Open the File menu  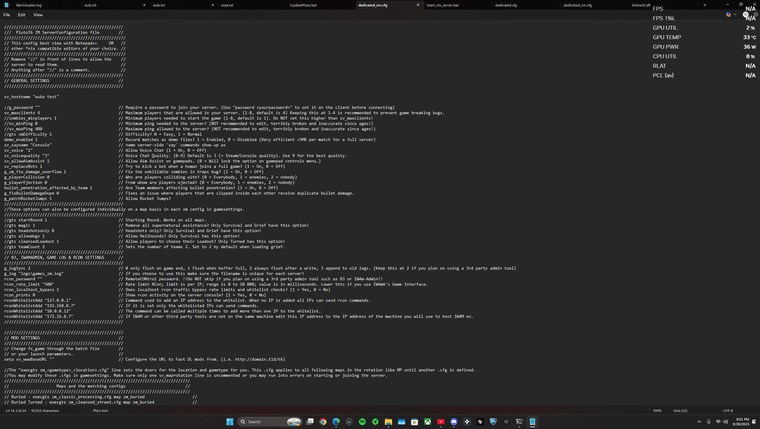click(7, 15)
